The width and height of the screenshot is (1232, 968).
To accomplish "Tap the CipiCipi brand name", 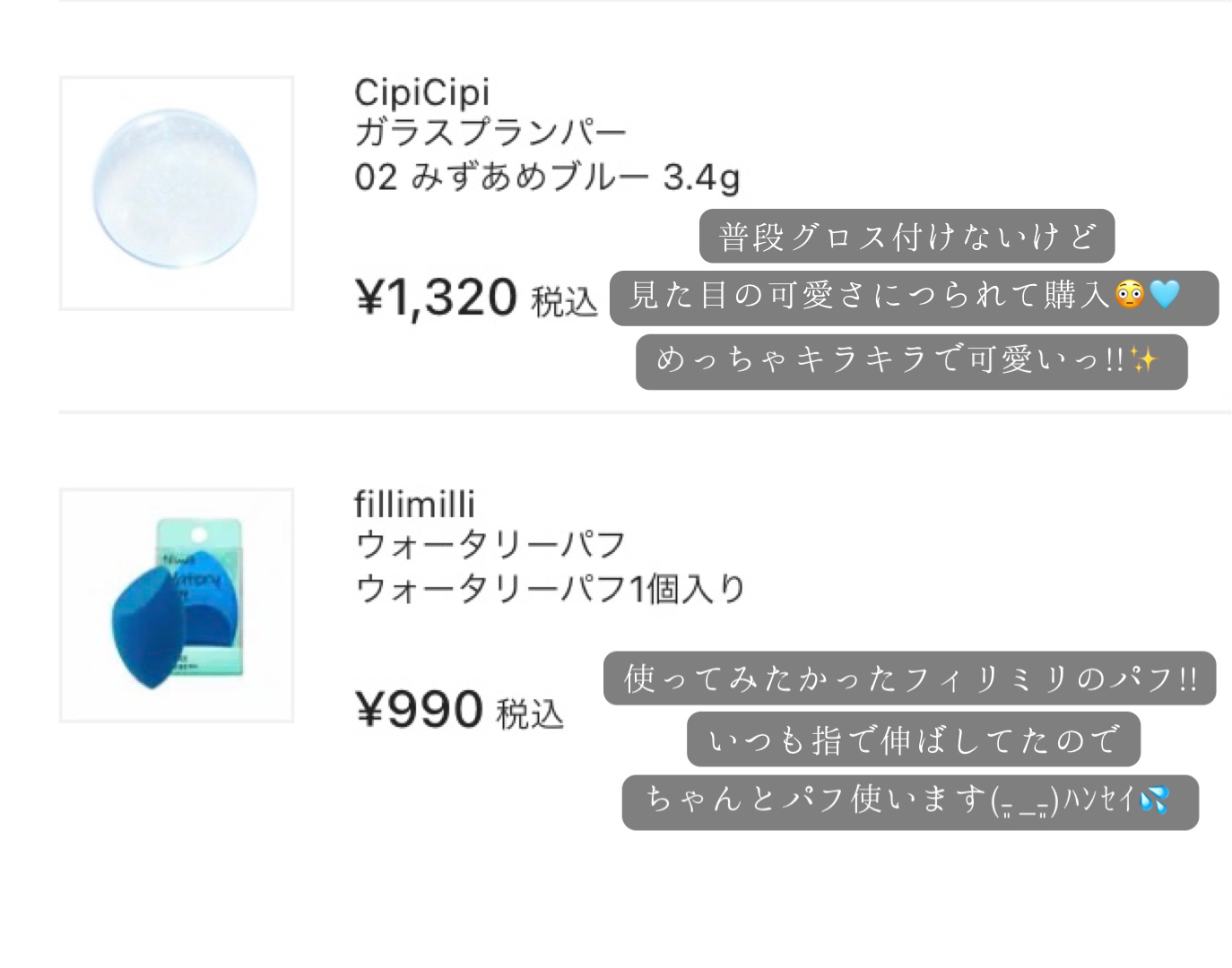I will [x=421, y=92].
